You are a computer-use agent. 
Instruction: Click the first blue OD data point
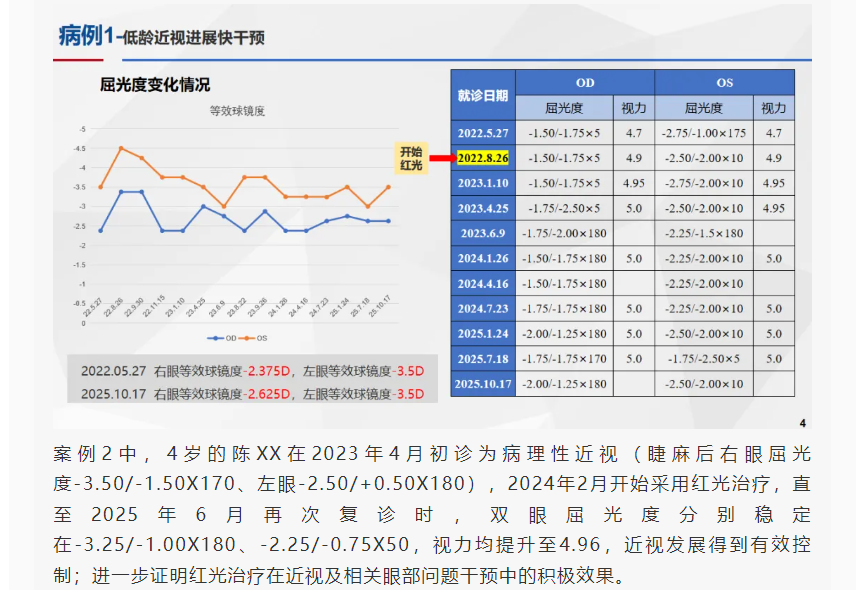pyautogui.click(x=100, y=230)
